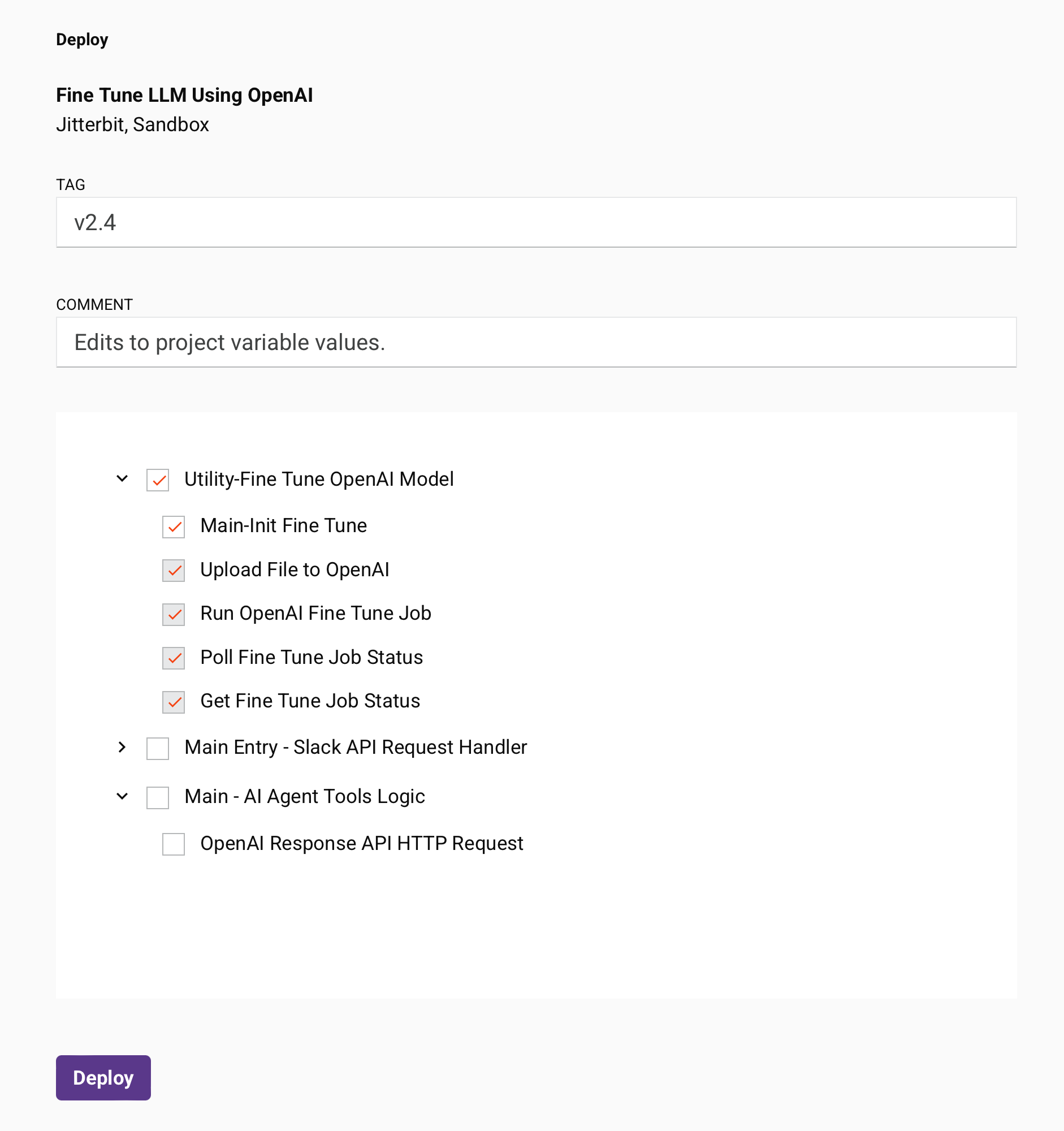Select the Utility-Fine Tune OpenAI Model label
Image resolution: width=1064 pixels, height=1131 pixels.
click(x=318, y=479)
